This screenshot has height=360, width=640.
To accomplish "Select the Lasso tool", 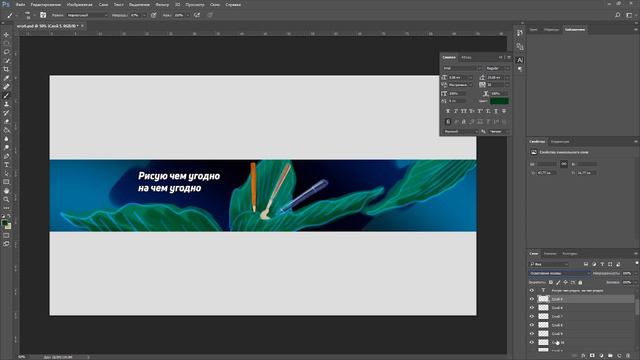I will pyautogui.click(x=6, y=52).
